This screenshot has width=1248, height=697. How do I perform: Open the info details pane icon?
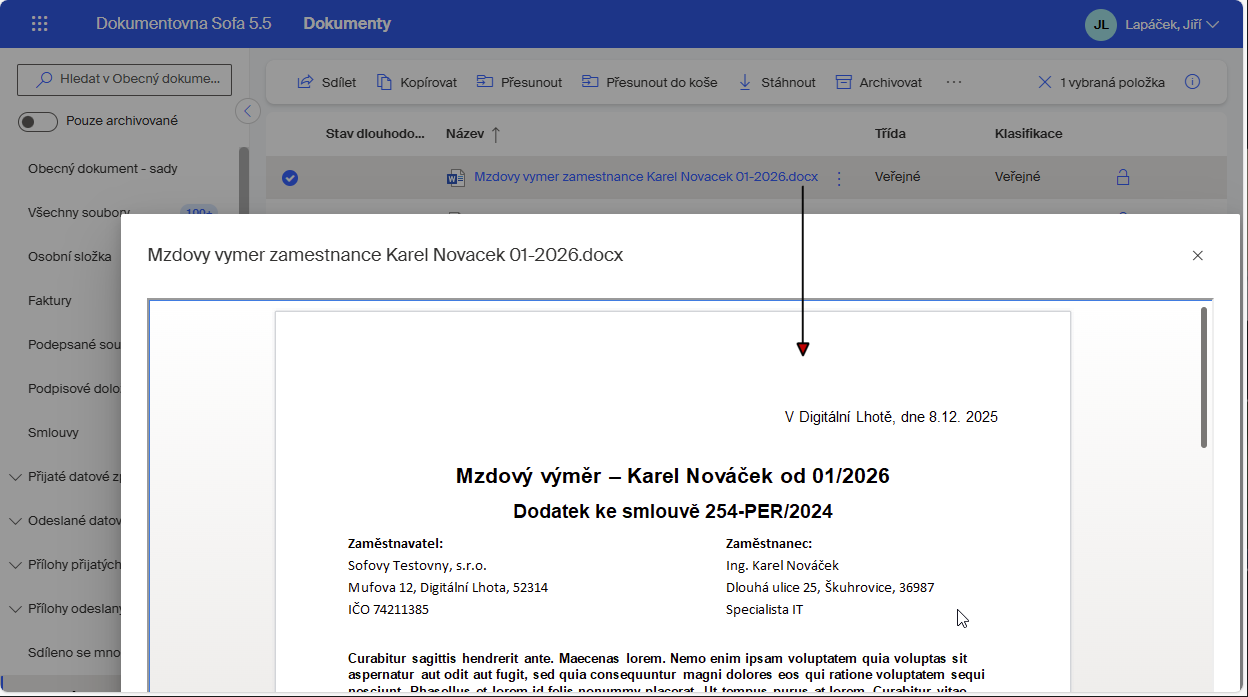pos(1192,82)
